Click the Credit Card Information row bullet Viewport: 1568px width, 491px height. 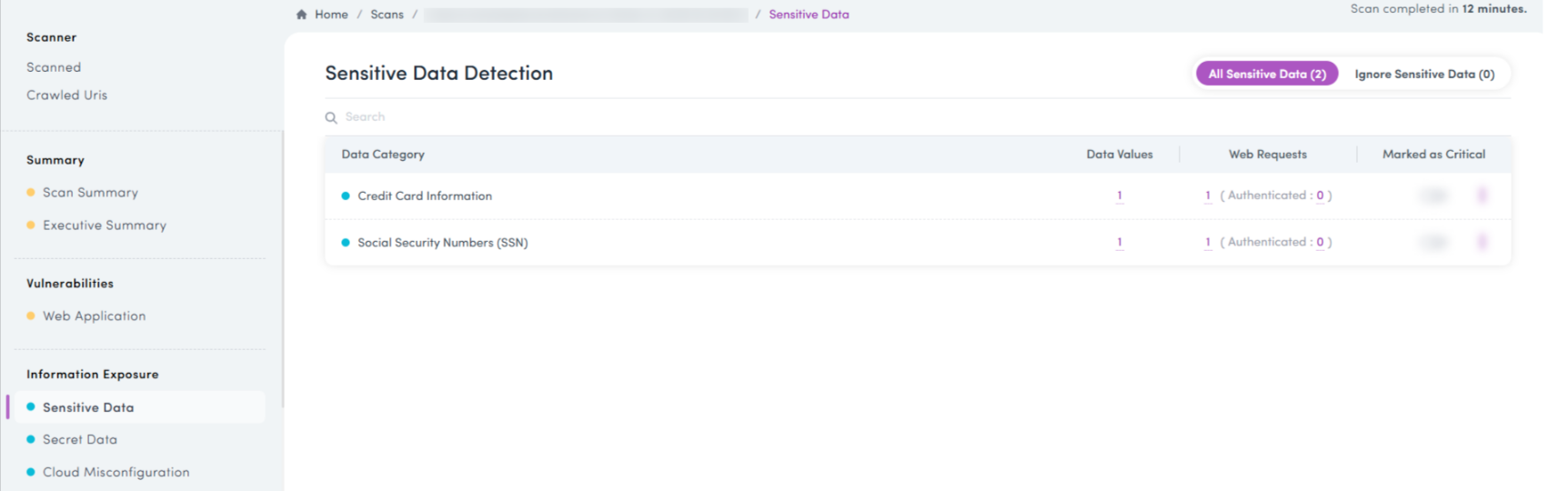click(346, 195)
